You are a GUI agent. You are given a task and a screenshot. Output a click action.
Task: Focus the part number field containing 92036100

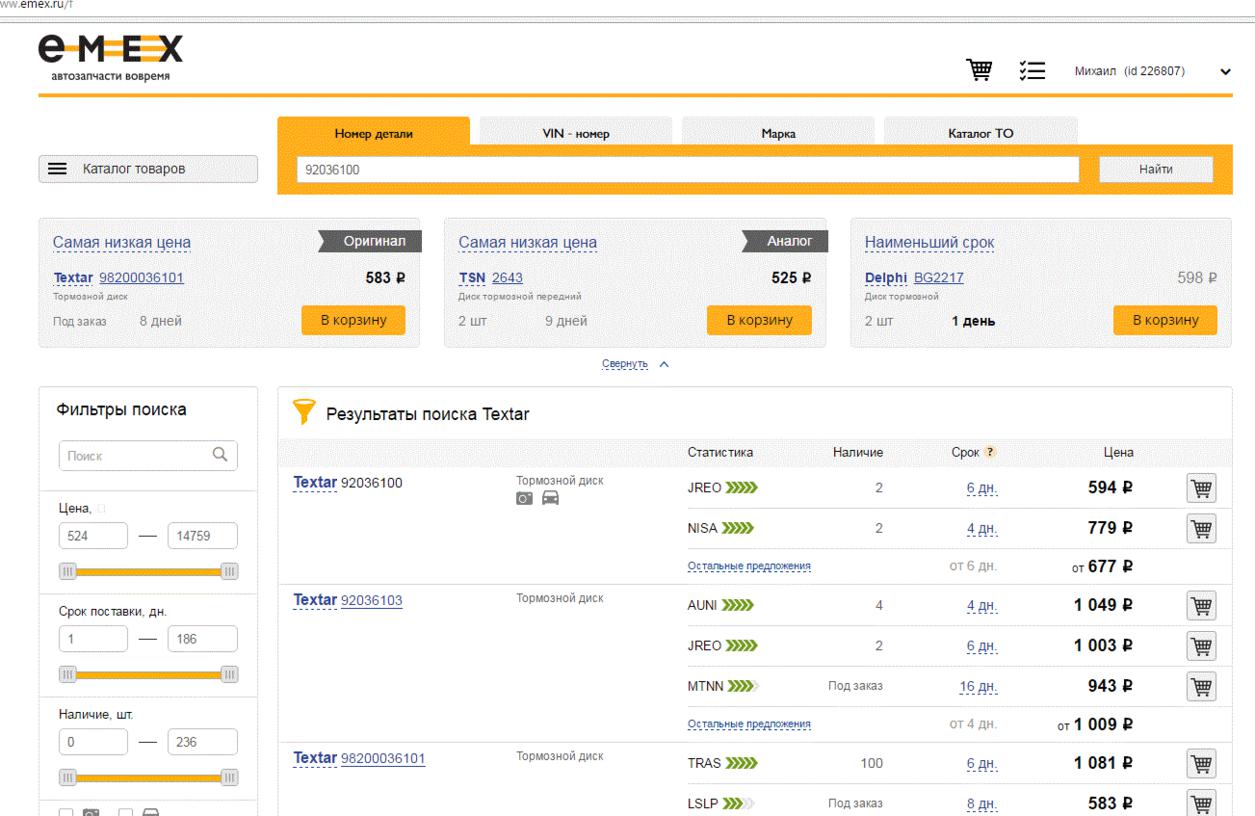(688, 169)
